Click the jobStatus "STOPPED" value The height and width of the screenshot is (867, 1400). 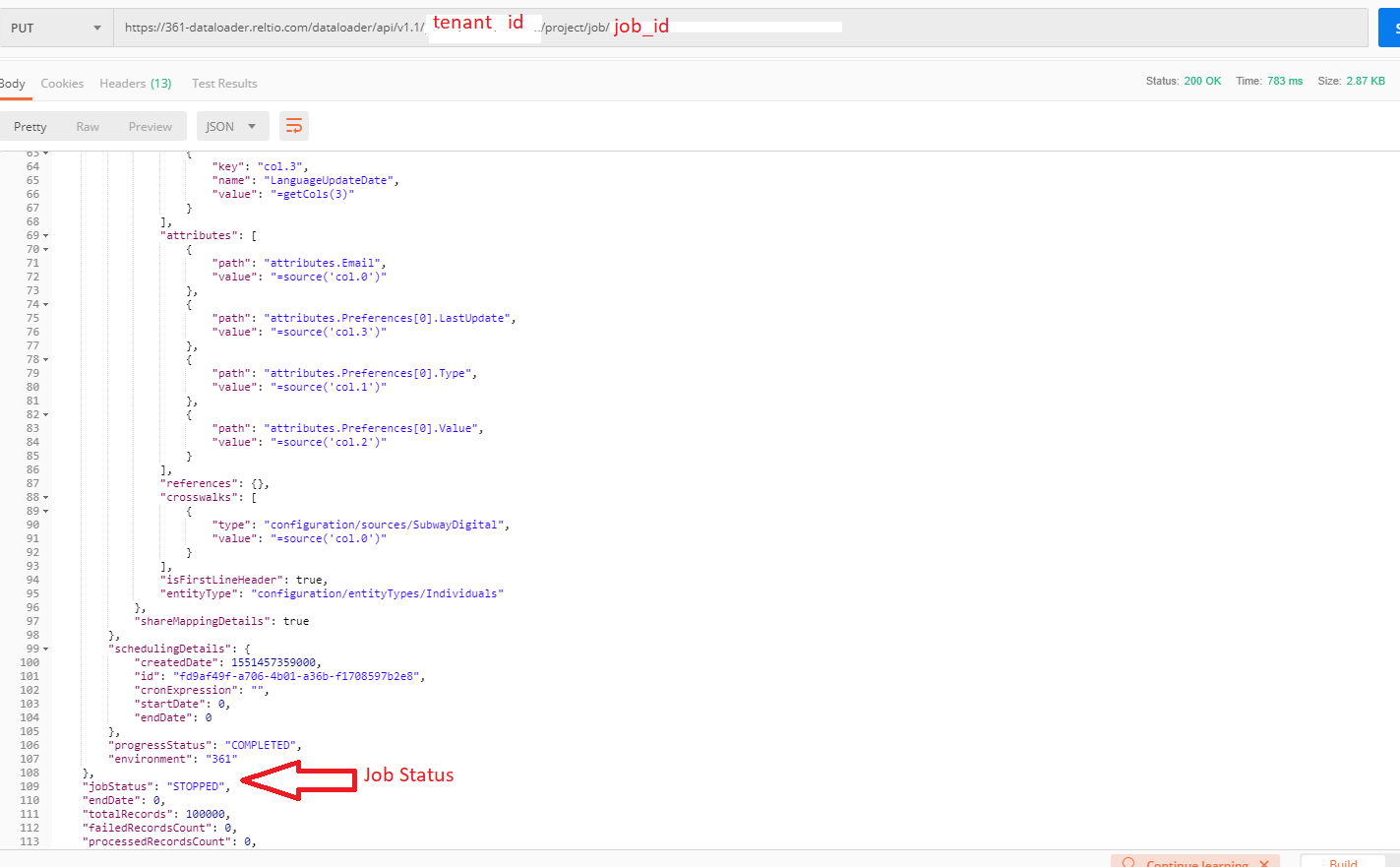tap(196, 786)
